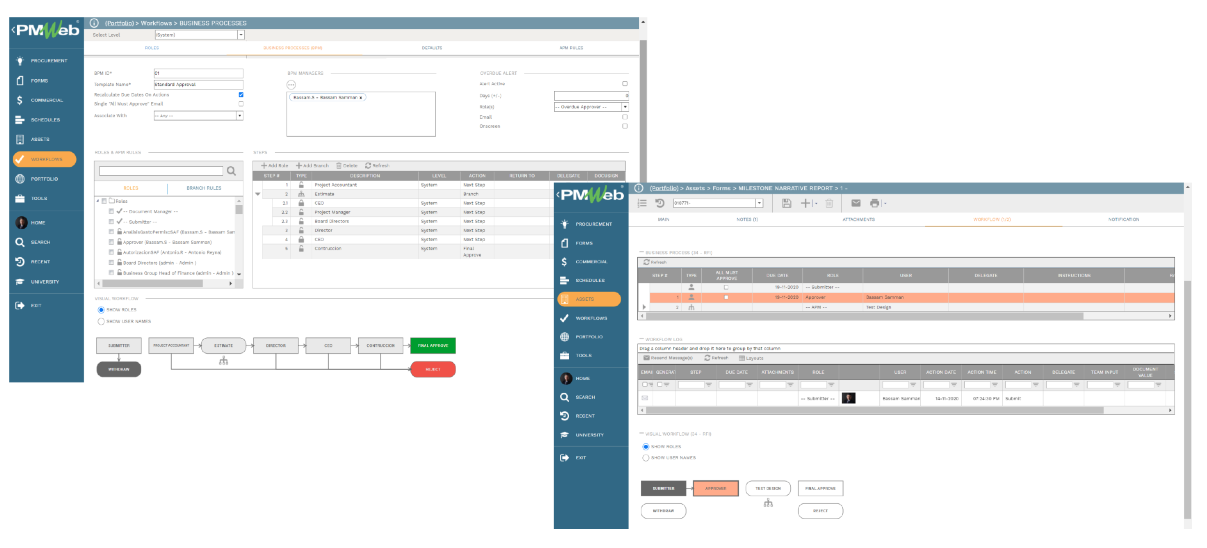The height and width of the screenshot is (548, 1207).
Task: Open the Branch Rules sub-tab
Action: click(x=204, y=187)
